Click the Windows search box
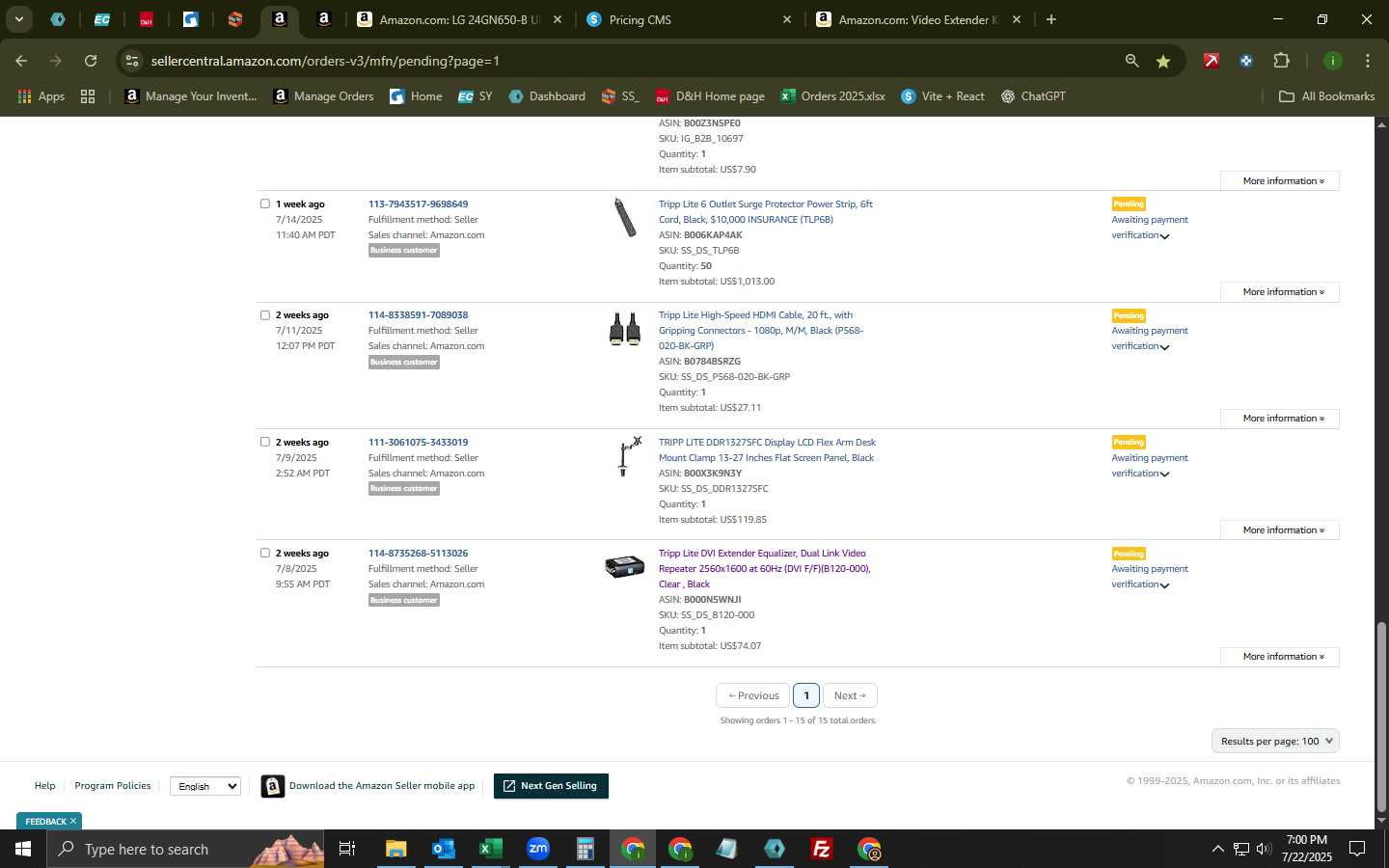 pos(185,849)
